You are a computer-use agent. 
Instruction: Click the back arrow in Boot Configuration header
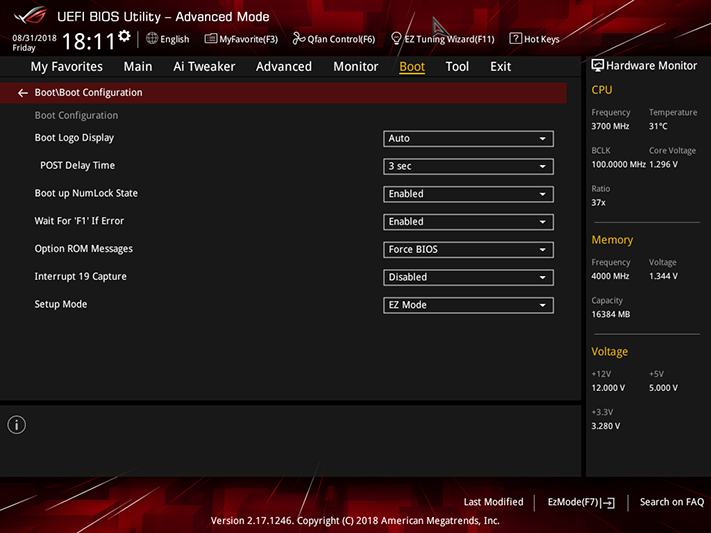click(x=23, y=93)
